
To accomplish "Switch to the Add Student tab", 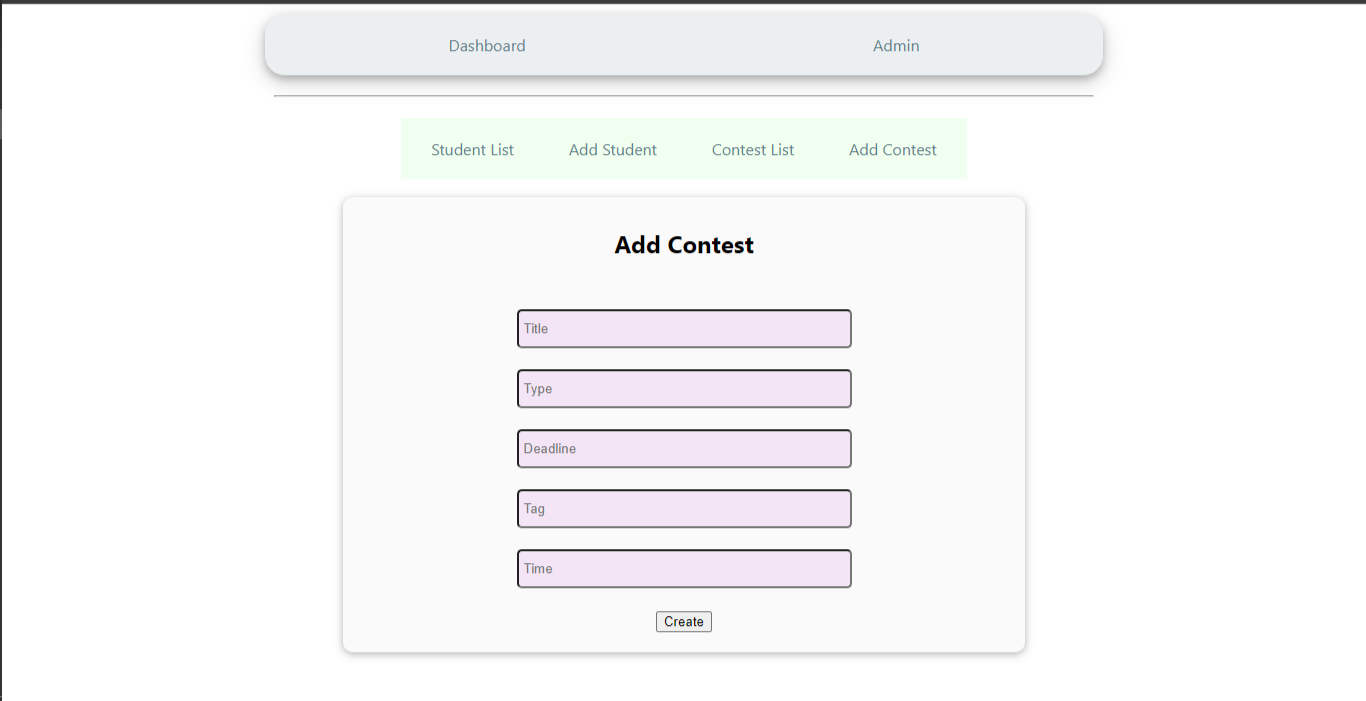I will (612, 149).
